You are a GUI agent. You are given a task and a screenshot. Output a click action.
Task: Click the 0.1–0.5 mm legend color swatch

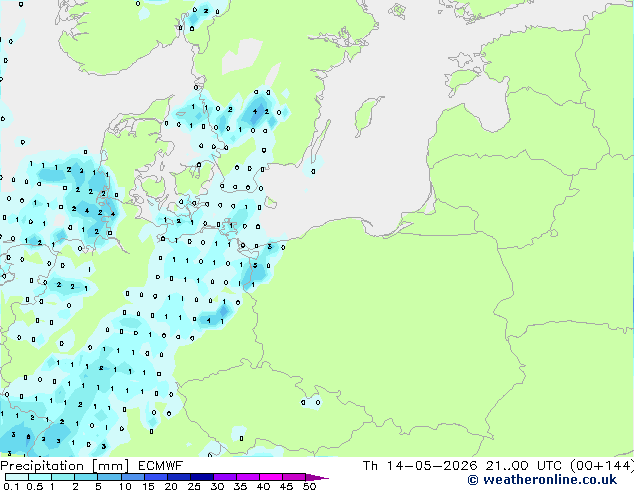(x=17, y=477)
